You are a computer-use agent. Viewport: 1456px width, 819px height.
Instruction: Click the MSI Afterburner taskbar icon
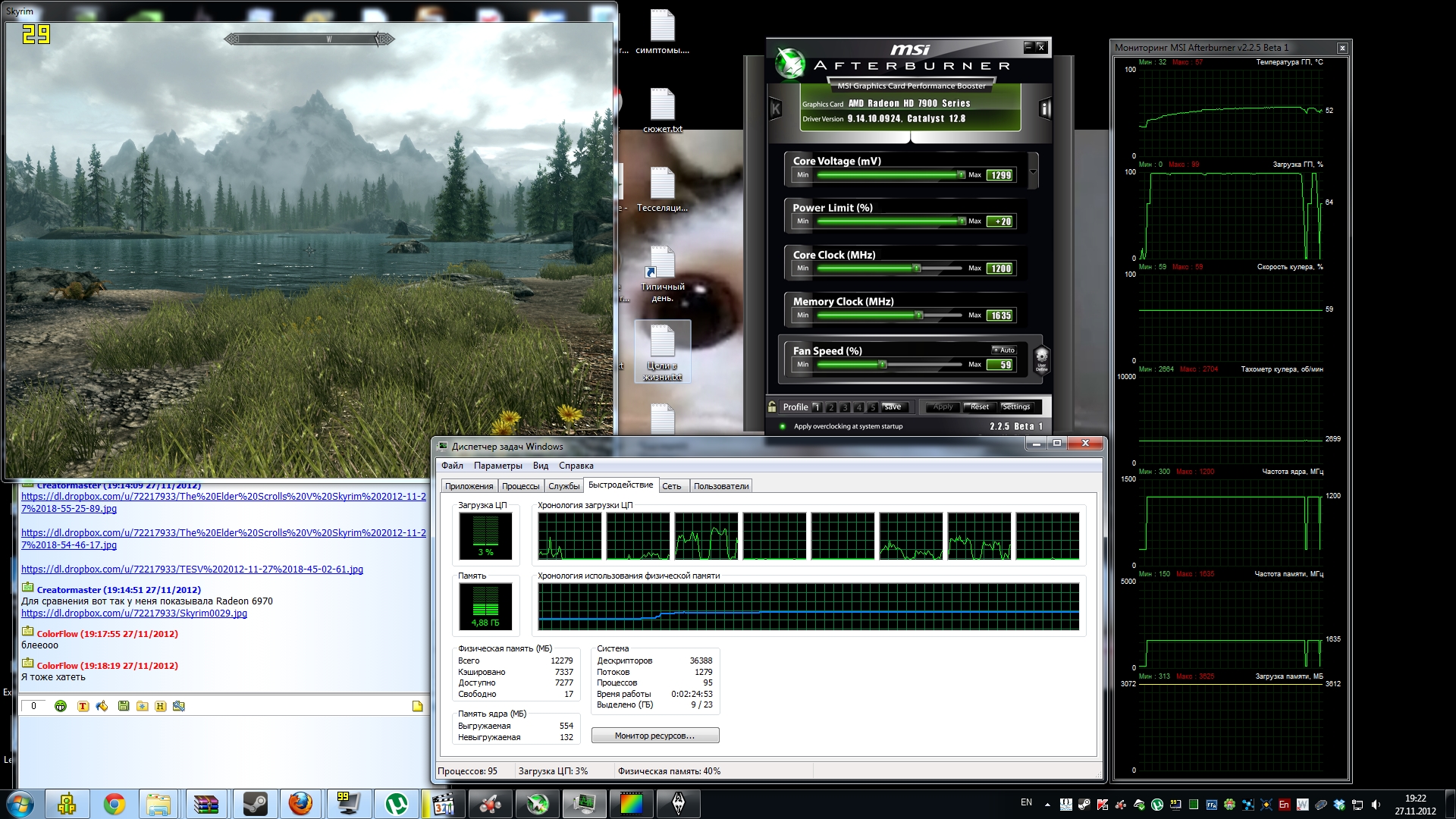point(537,804)
